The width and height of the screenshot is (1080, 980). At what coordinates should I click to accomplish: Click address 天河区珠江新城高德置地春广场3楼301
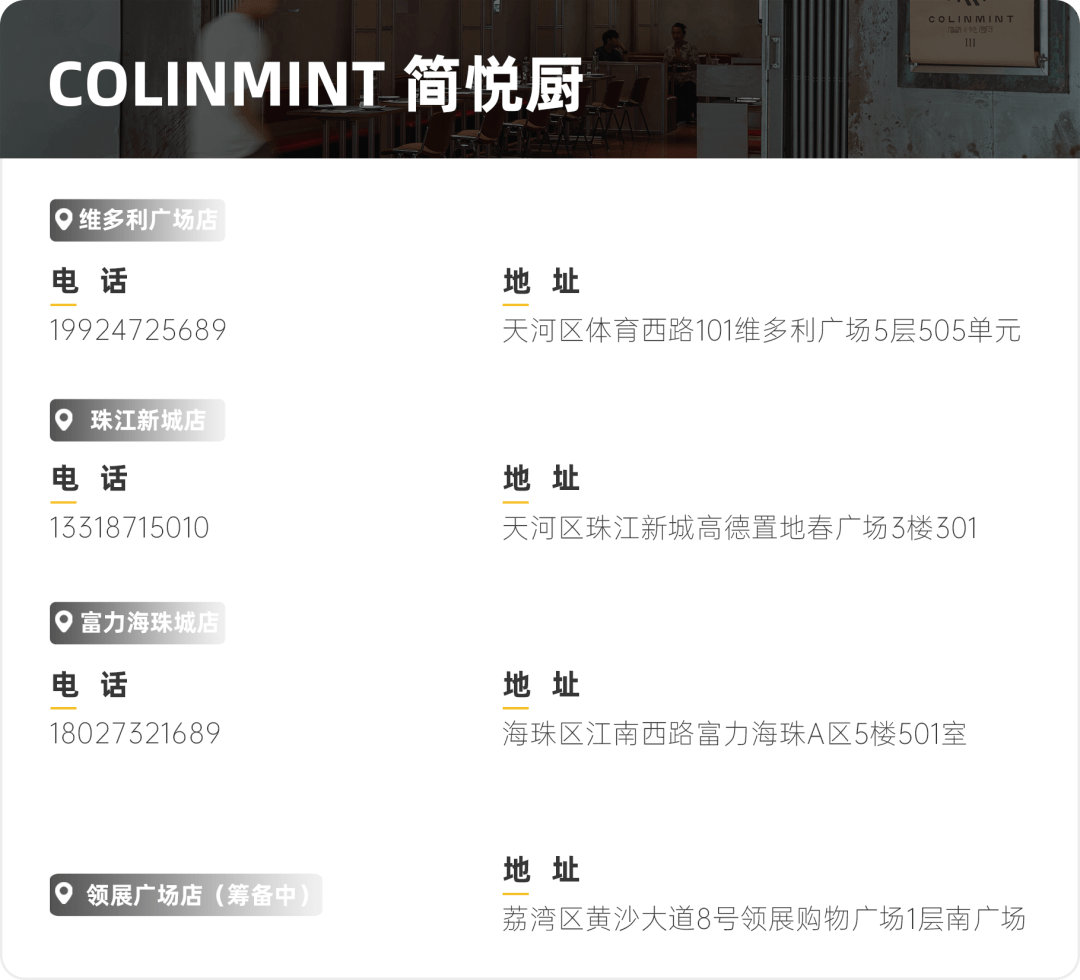point(740,528)
